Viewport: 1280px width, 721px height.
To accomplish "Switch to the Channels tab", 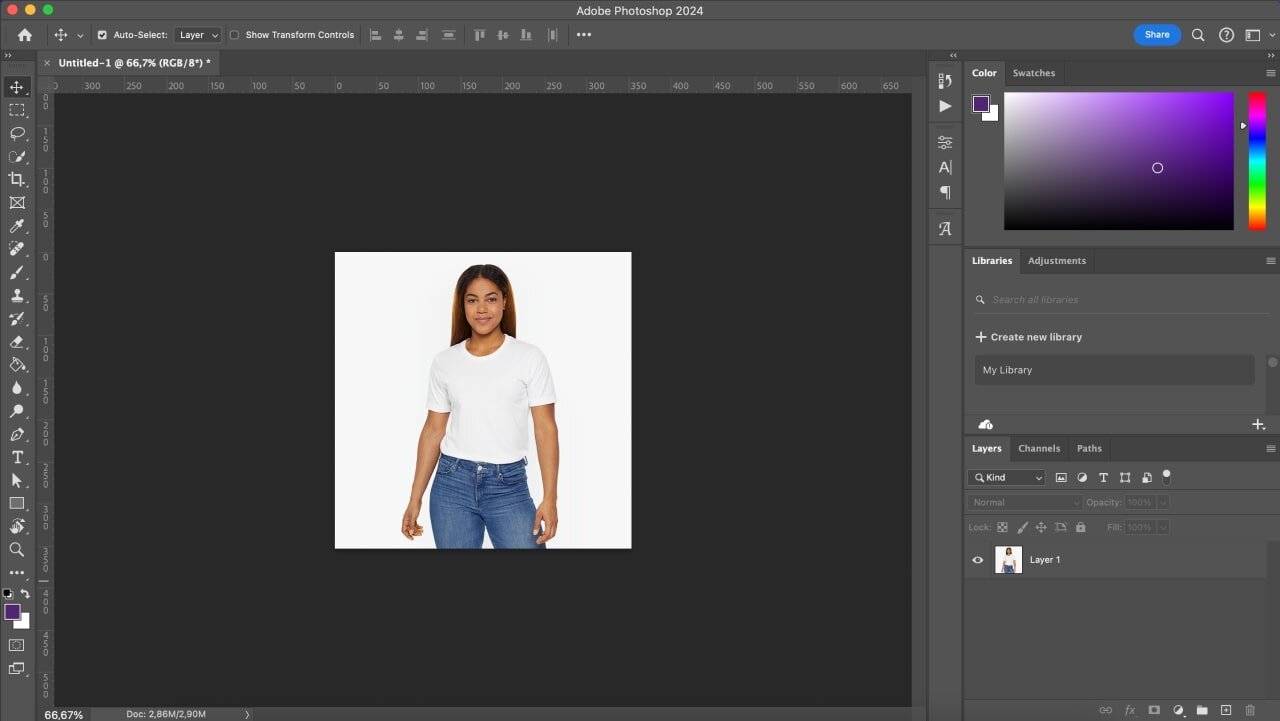I will click(x=1039, y=449).
